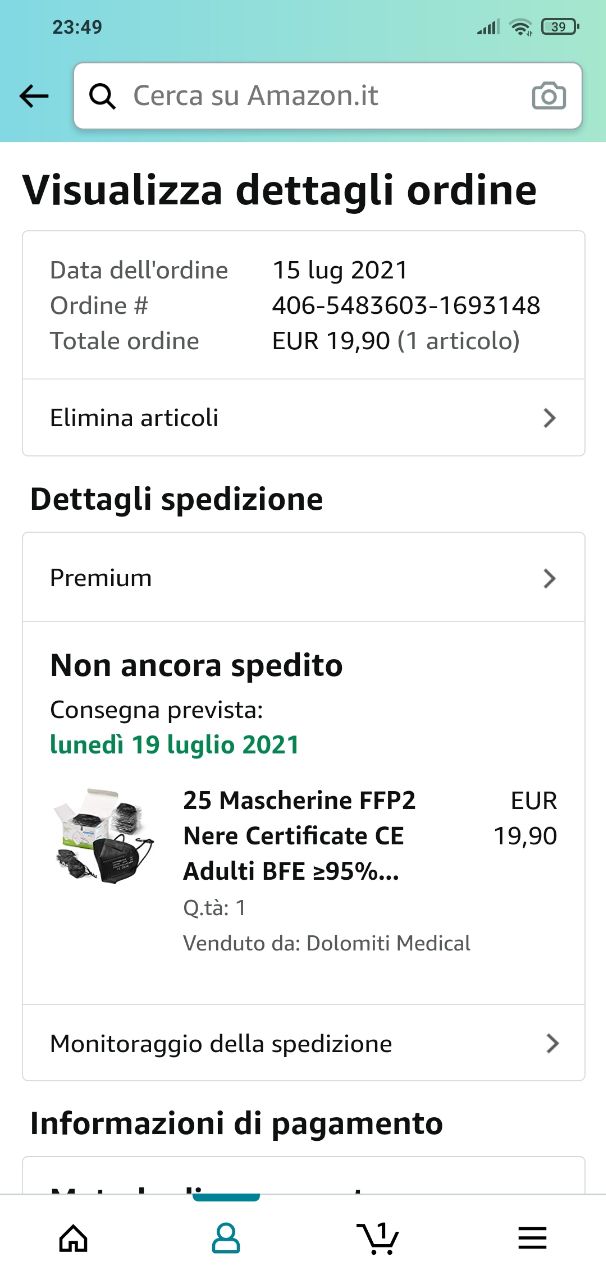Tap the order number 406-5483603-1693148
This screenshot has width=606, height=1280.
[x=406, y=306]
